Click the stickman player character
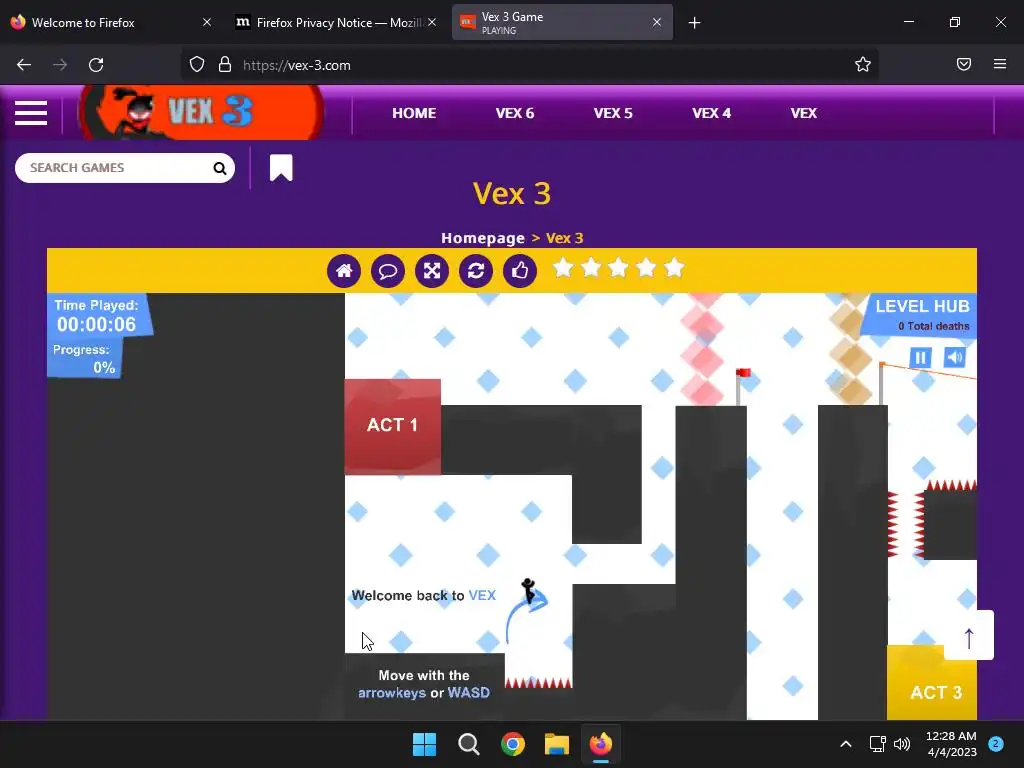This screenshot has height=768, width=1024. click(x=528, y=591)
